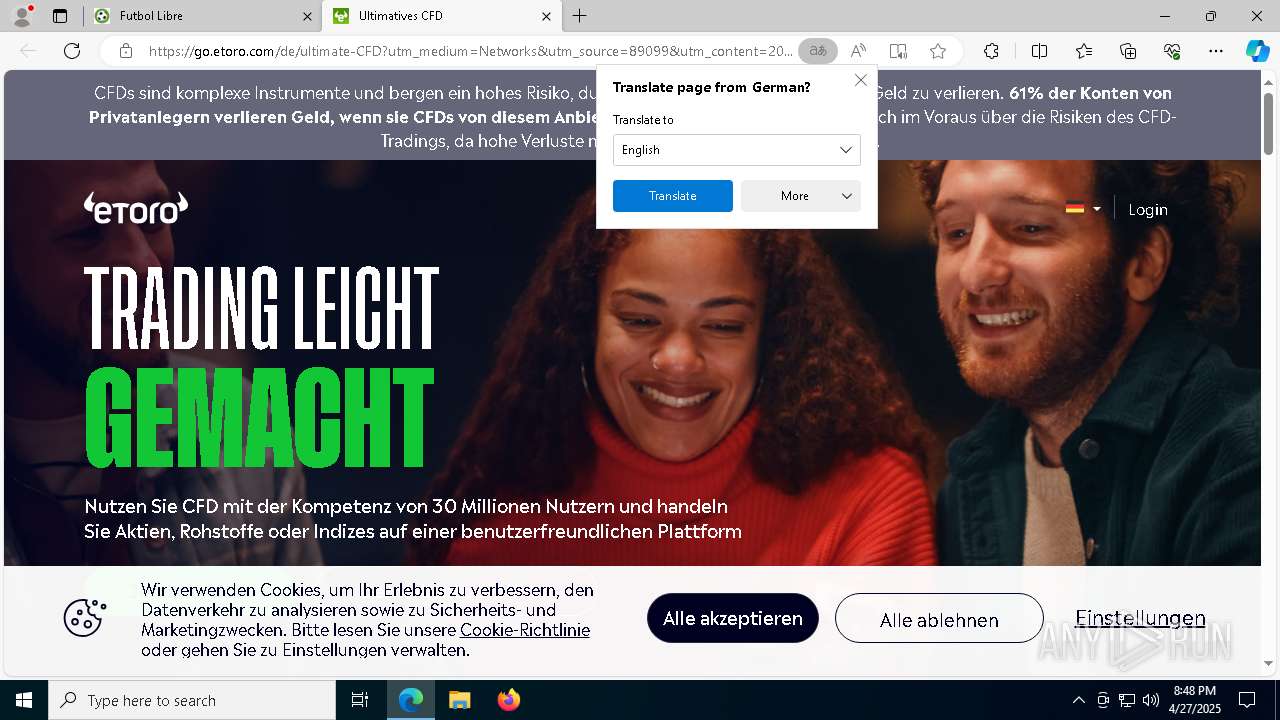This screenshot has width=1280, height=720.
Task: Open the Favorites list icon
Action: coord(1084,51)
